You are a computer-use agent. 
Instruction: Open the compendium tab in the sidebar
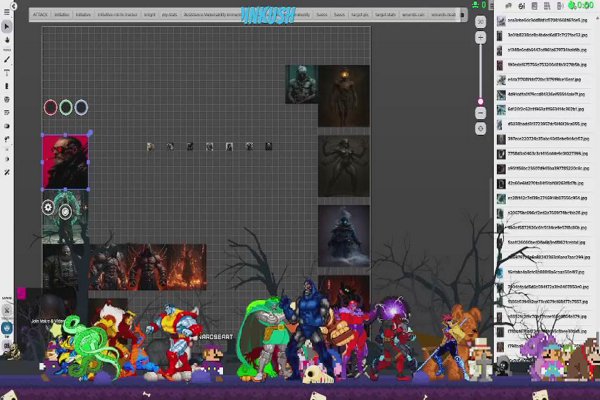547,6
